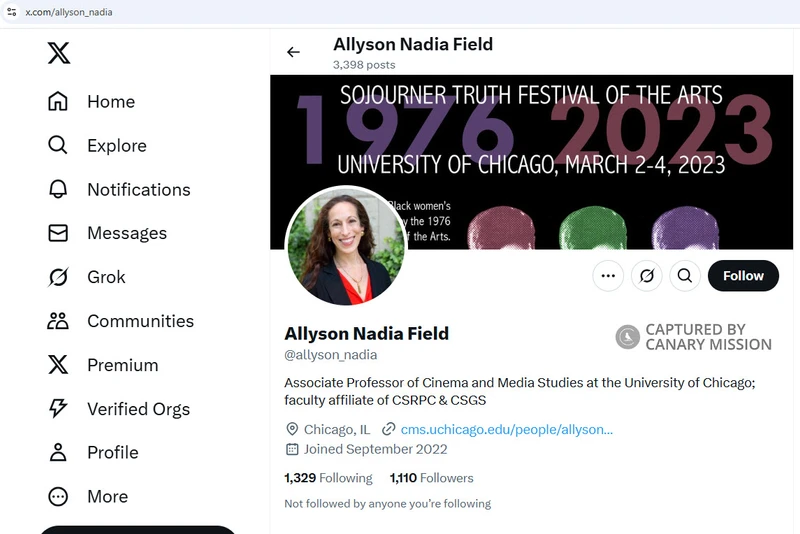Viewport: 800px width, 534px height.
Task: Open the Notifications menu label
Action: pos(139,189)
